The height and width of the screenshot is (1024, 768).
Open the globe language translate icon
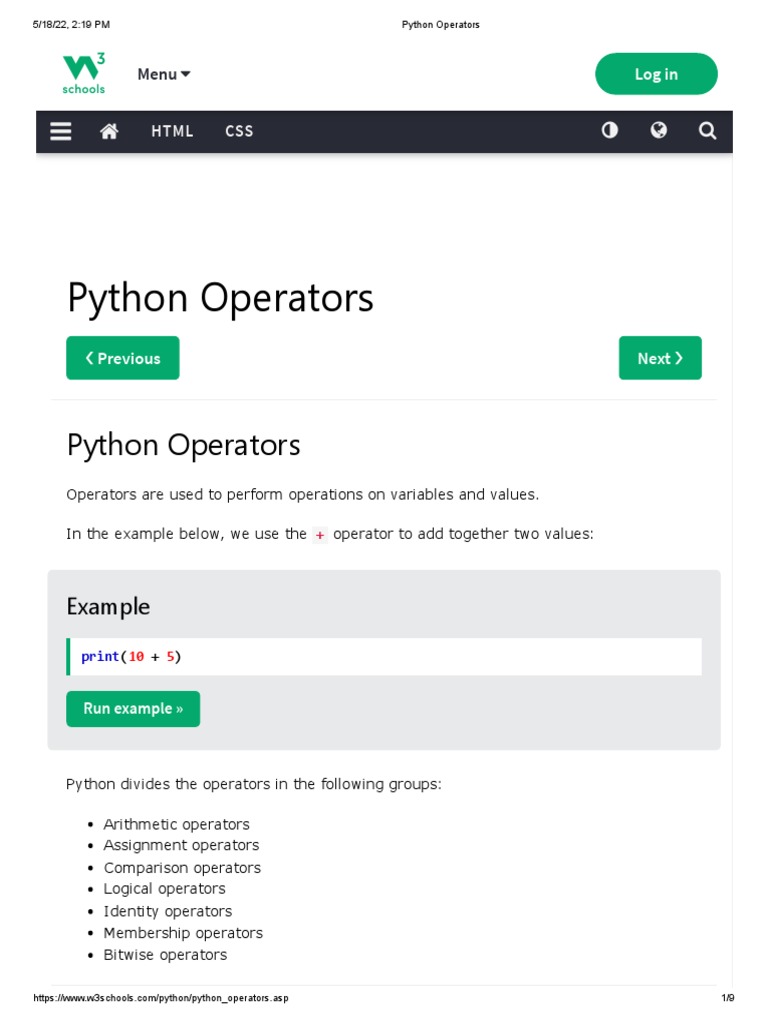coord(658,131)
